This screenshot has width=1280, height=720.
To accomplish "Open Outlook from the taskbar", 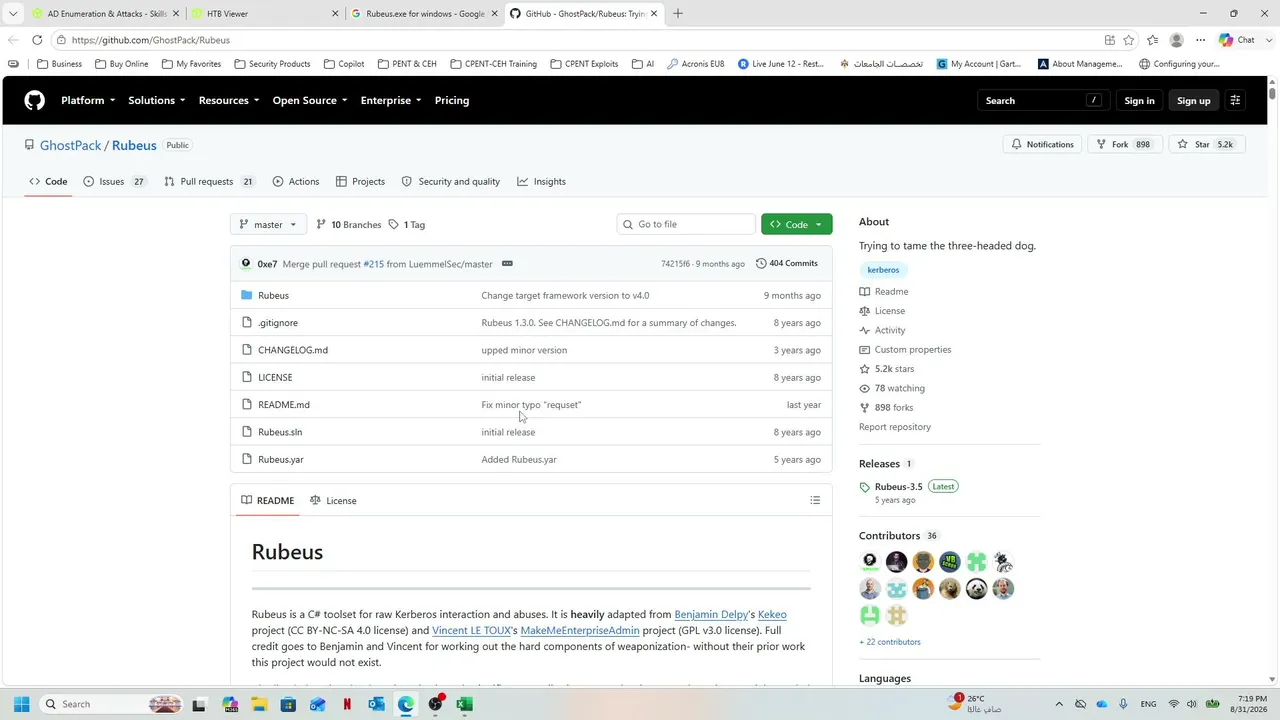I will pyautogui.click(x=376, y=704).
